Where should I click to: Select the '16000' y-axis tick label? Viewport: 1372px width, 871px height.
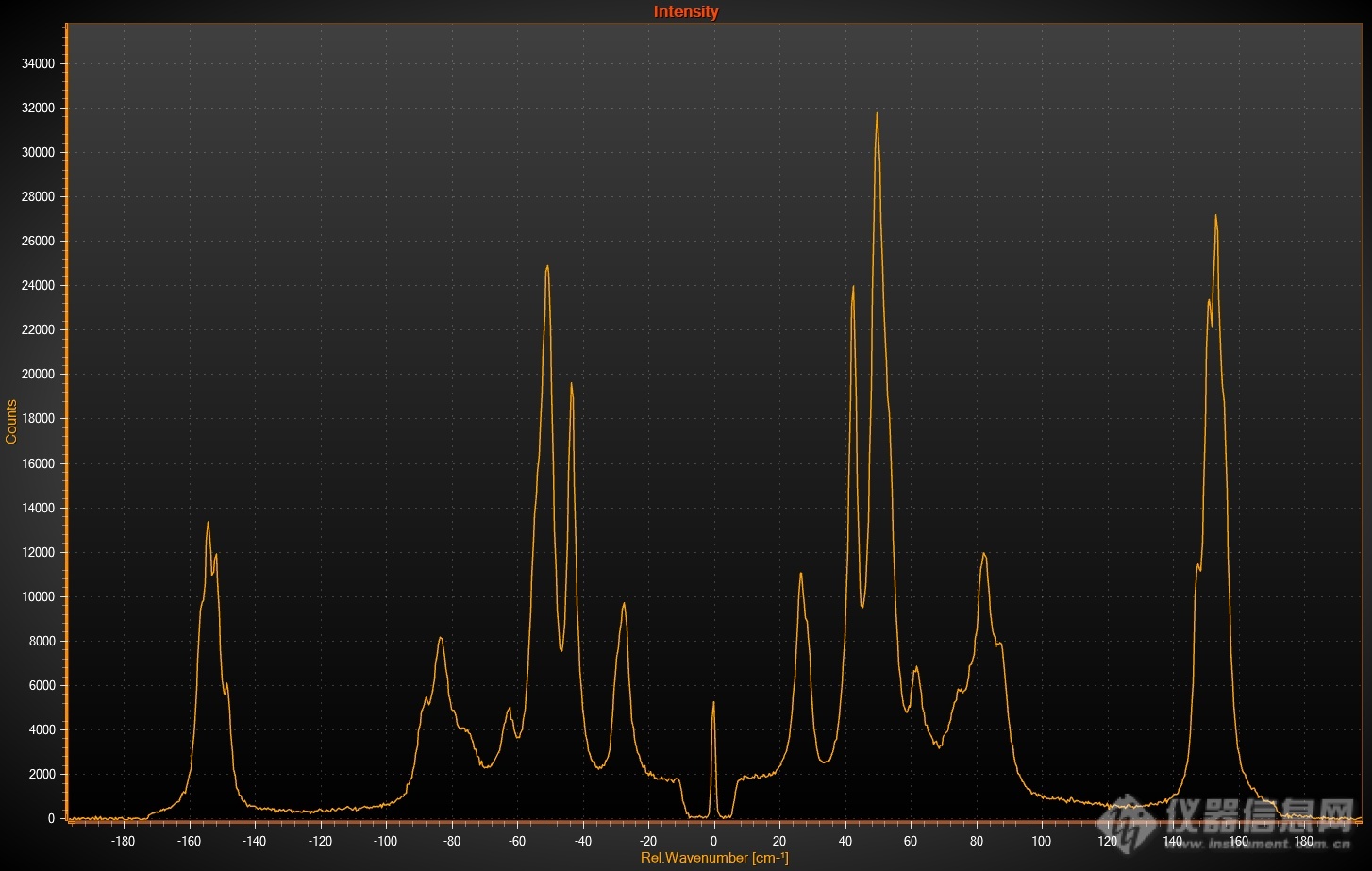39,463
